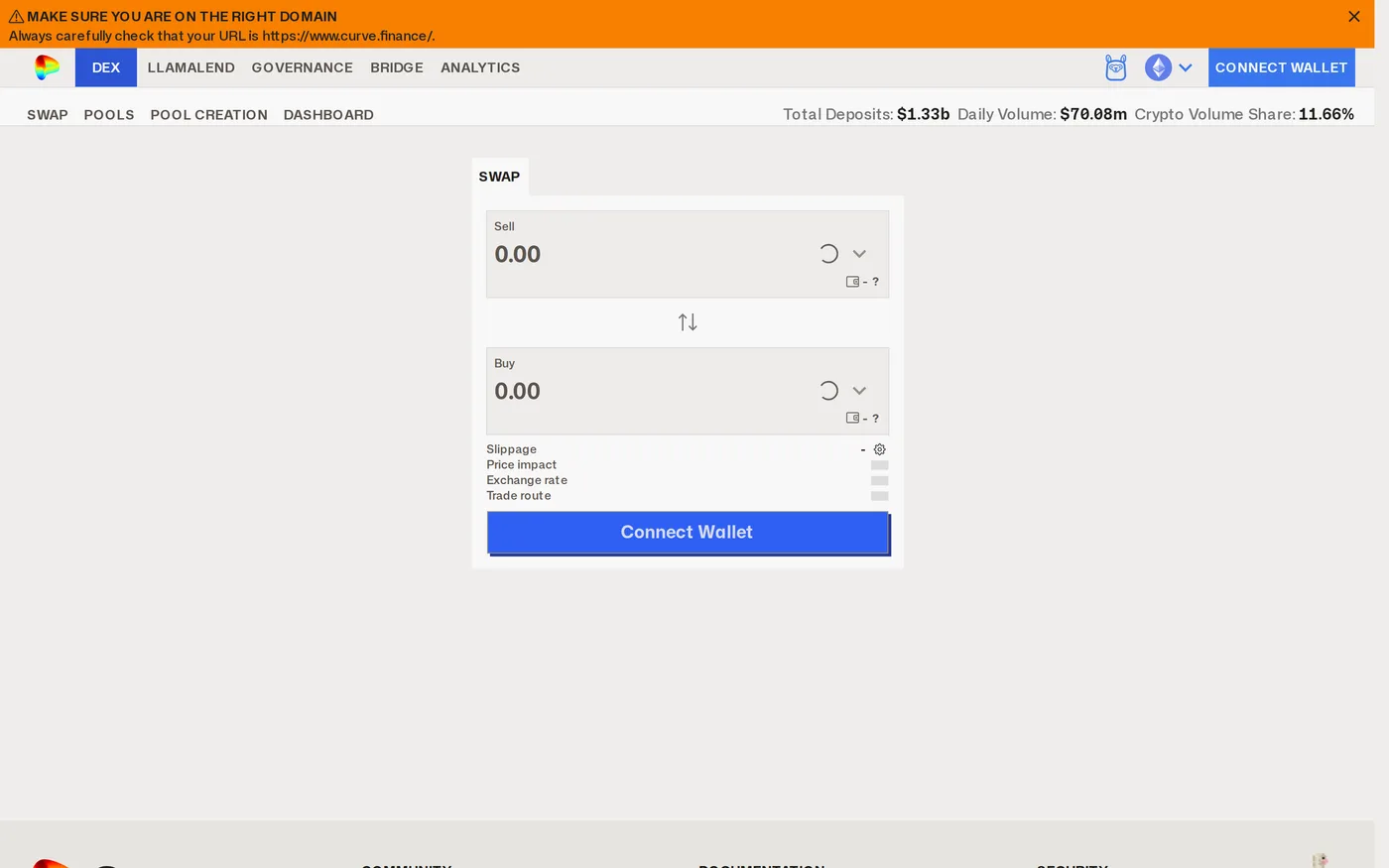1389x868 pixels.
Task: Select the SWAP tab above the form
Action: [x=499, y=177]
